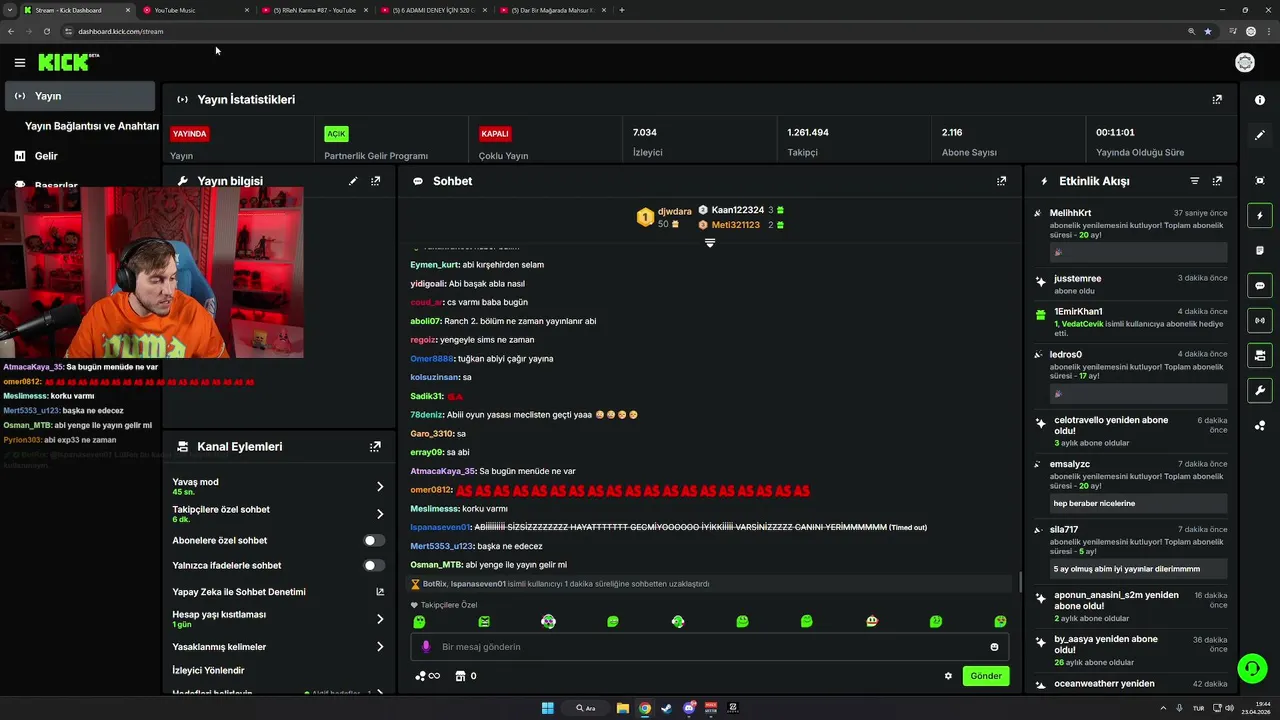1280x720 pixels.
Task: Click username Kaan122324 in chat leaderboard
Action: (x=737, y=210)
